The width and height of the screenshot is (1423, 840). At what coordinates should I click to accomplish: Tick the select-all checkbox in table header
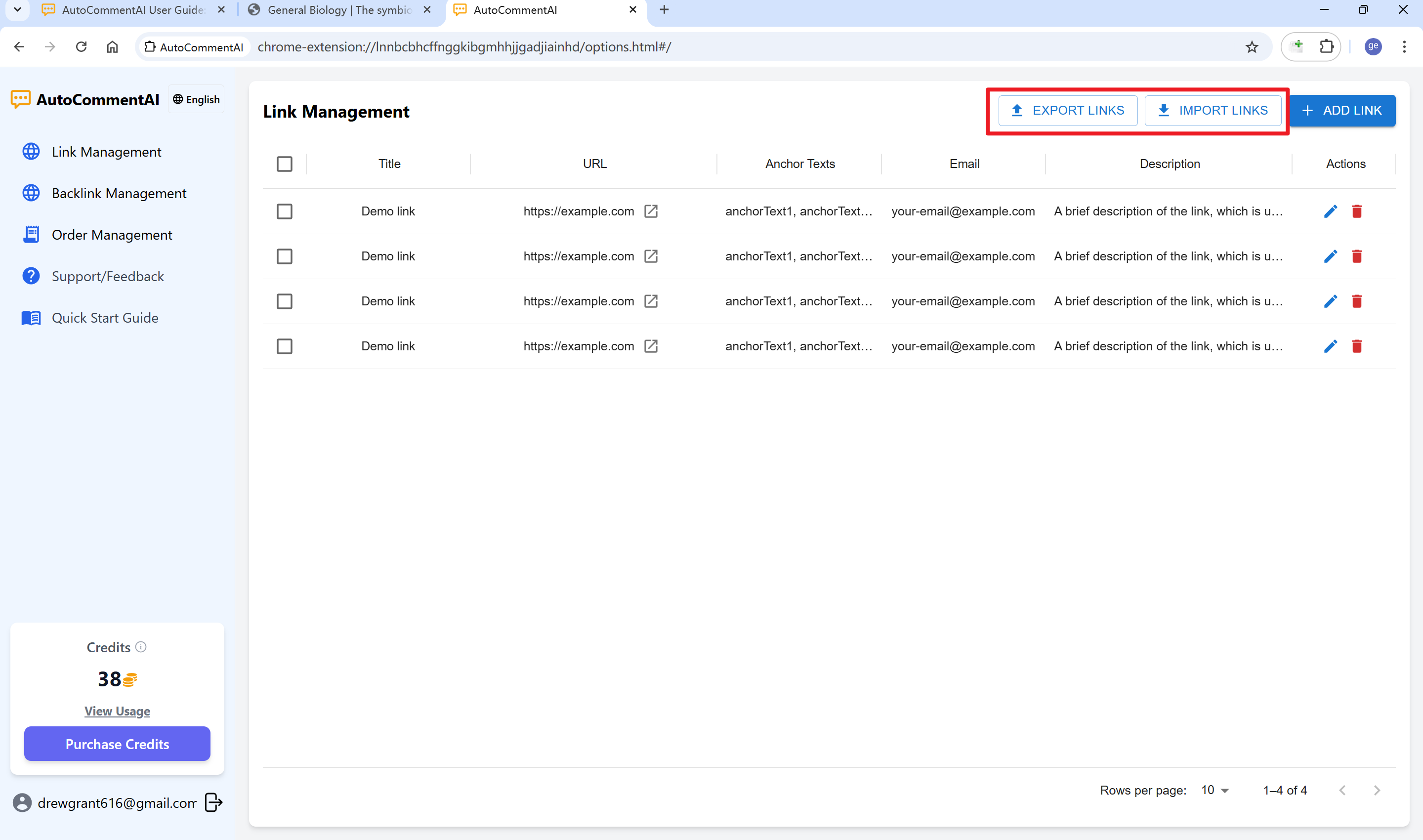(x=285, y=164)
